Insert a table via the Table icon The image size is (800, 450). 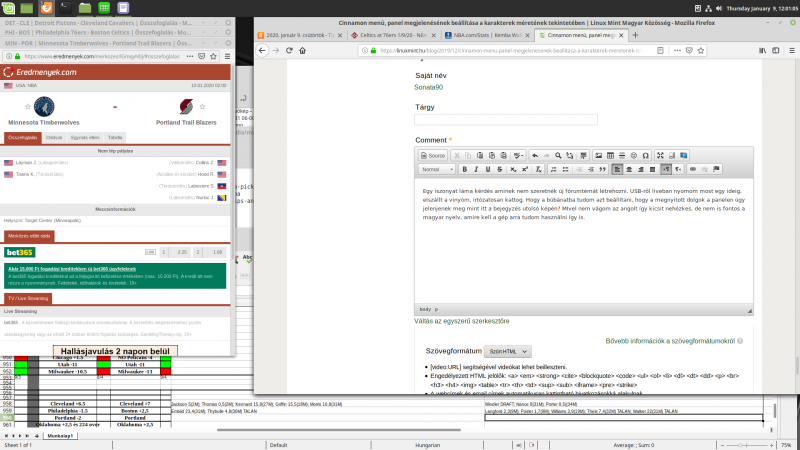pyautogui.click(x=610, y=156)
